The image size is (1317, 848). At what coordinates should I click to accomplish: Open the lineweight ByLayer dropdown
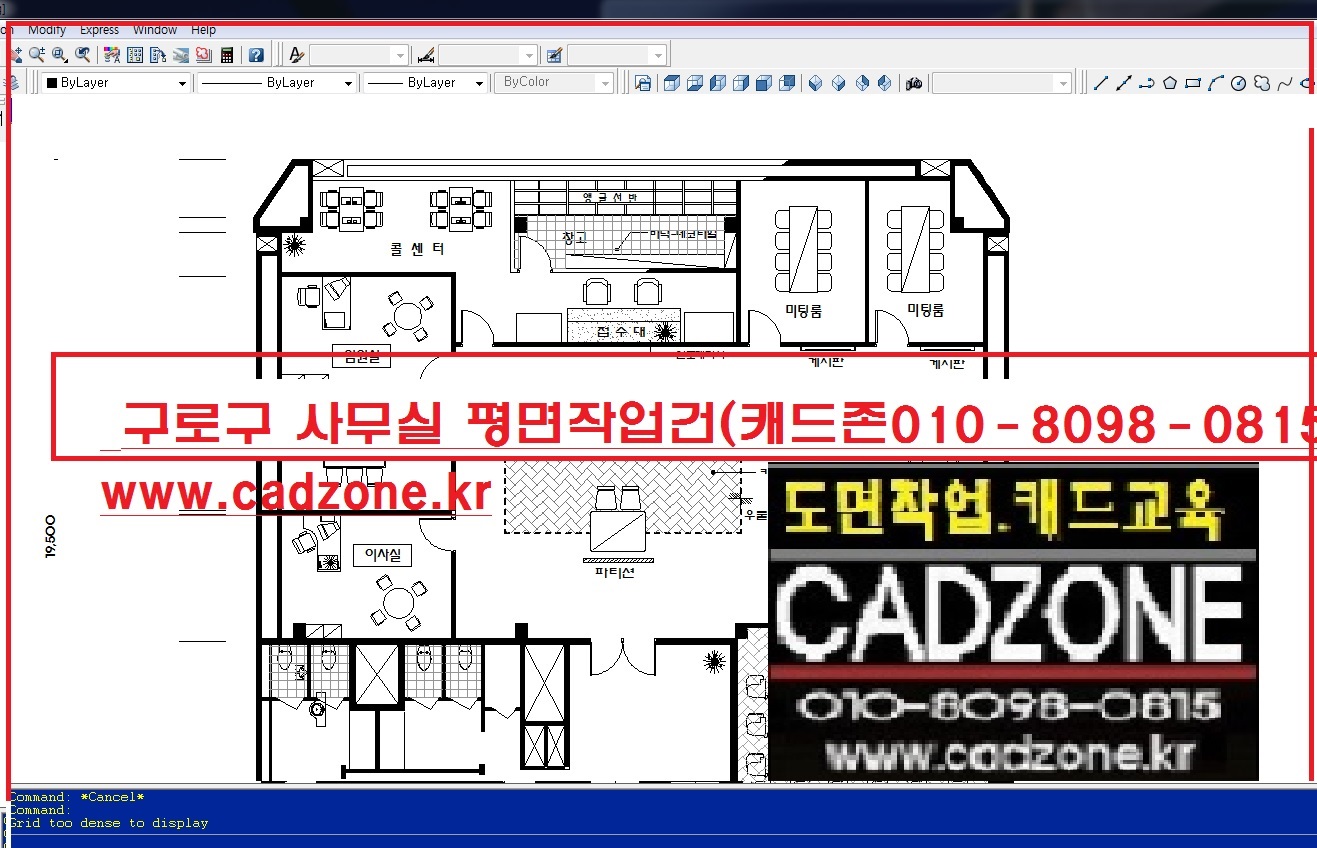[x=425, y=83]
